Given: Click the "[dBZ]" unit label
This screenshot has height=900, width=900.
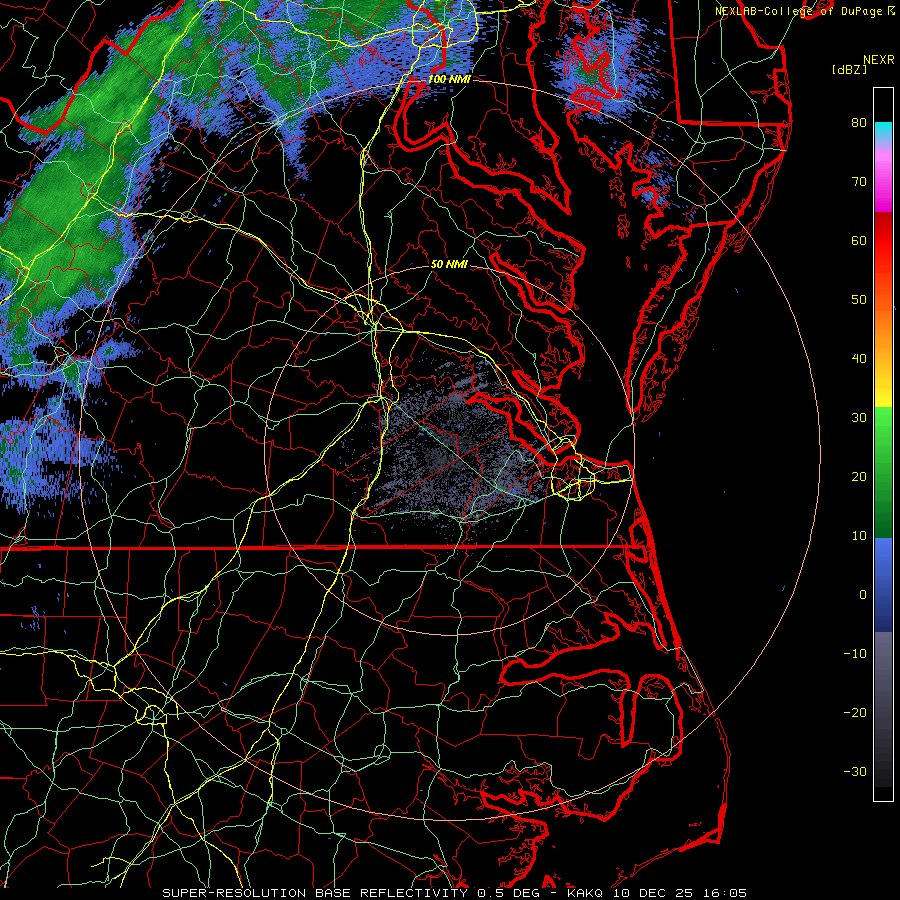Looking at the screenshot, I should click(x=849, y=70).
